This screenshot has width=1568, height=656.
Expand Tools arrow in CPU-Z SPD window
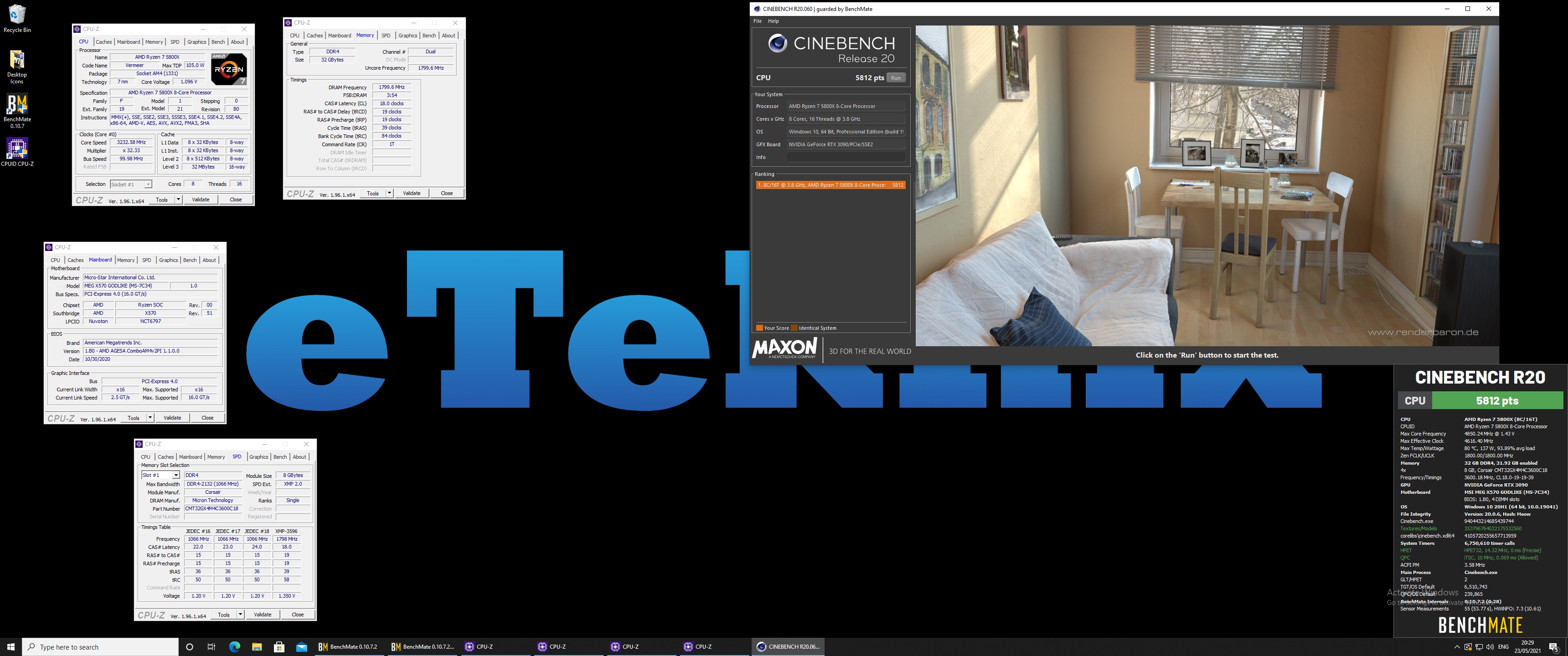[240, 615]
